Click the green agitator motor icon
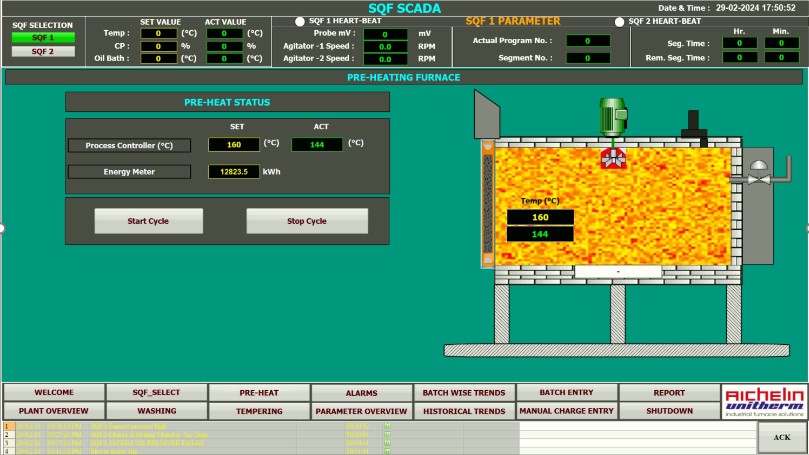809x455 pixels. click(x=611, y=116)
